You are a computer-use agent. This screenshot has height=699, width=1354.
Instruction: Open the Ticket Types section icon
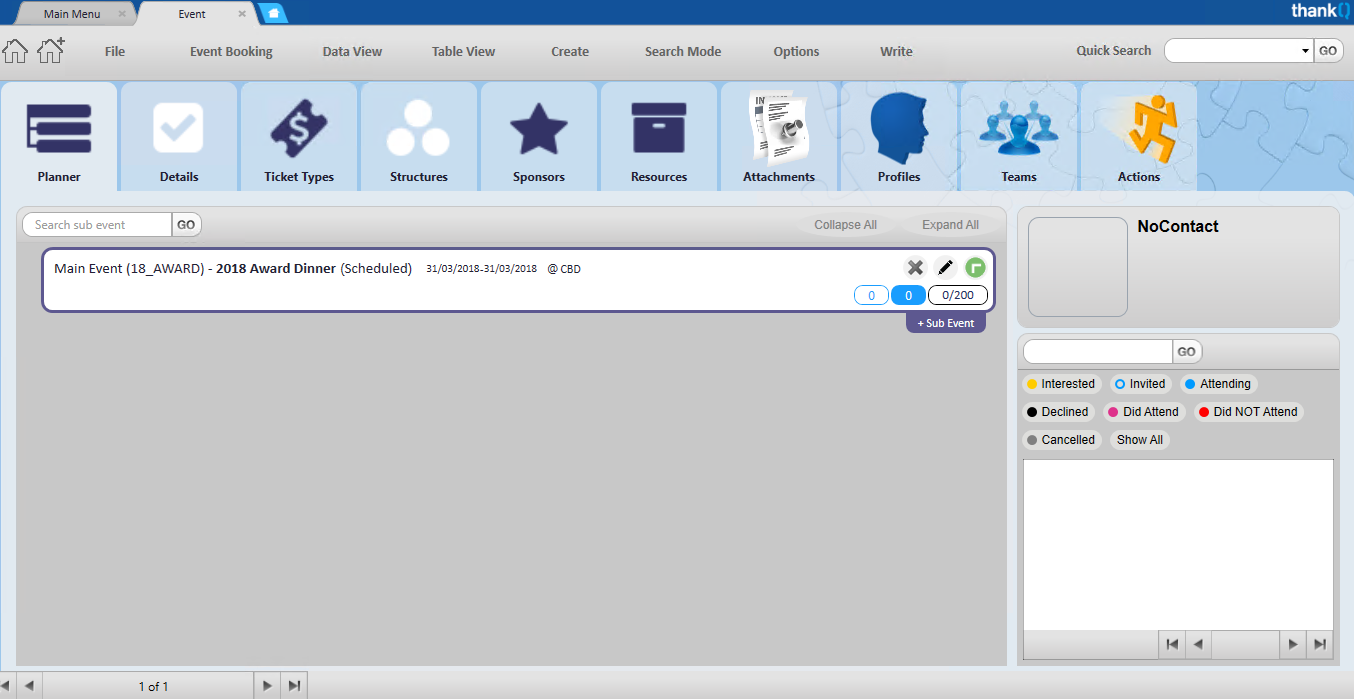pos(299,129)
